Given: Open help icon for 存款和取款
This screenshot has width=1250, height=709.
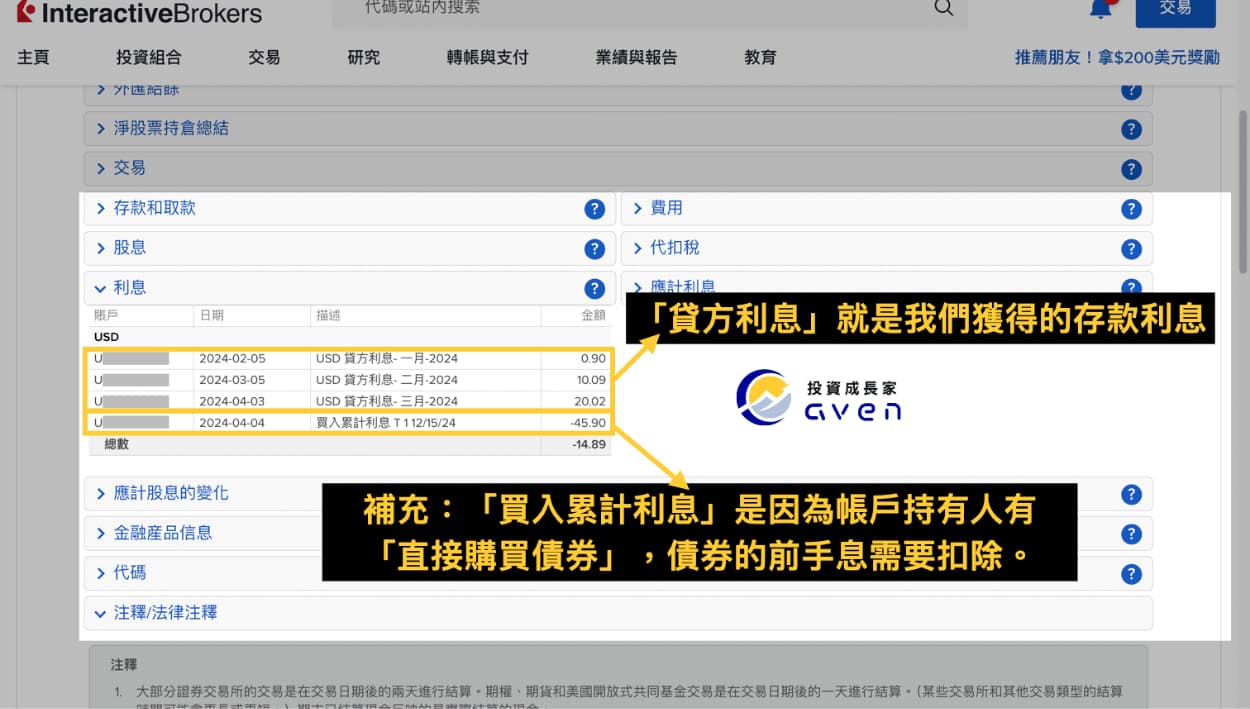Looking at the screenshot, I should coord(594,209).
